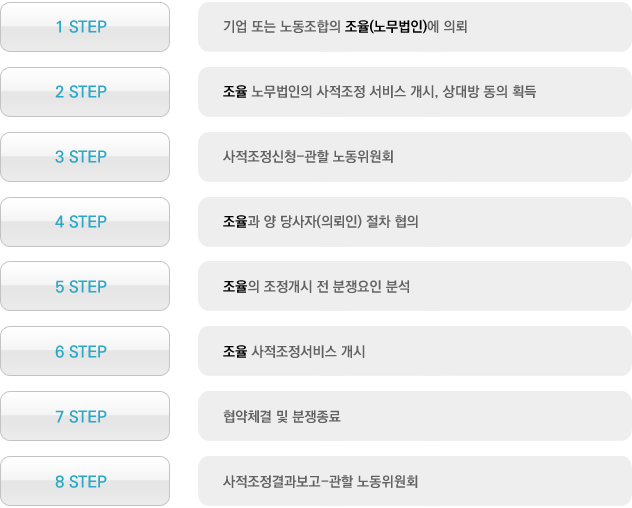Choose the 4 STEP button
This screenshot has width=632, height=508.
(x=85, y=222)
